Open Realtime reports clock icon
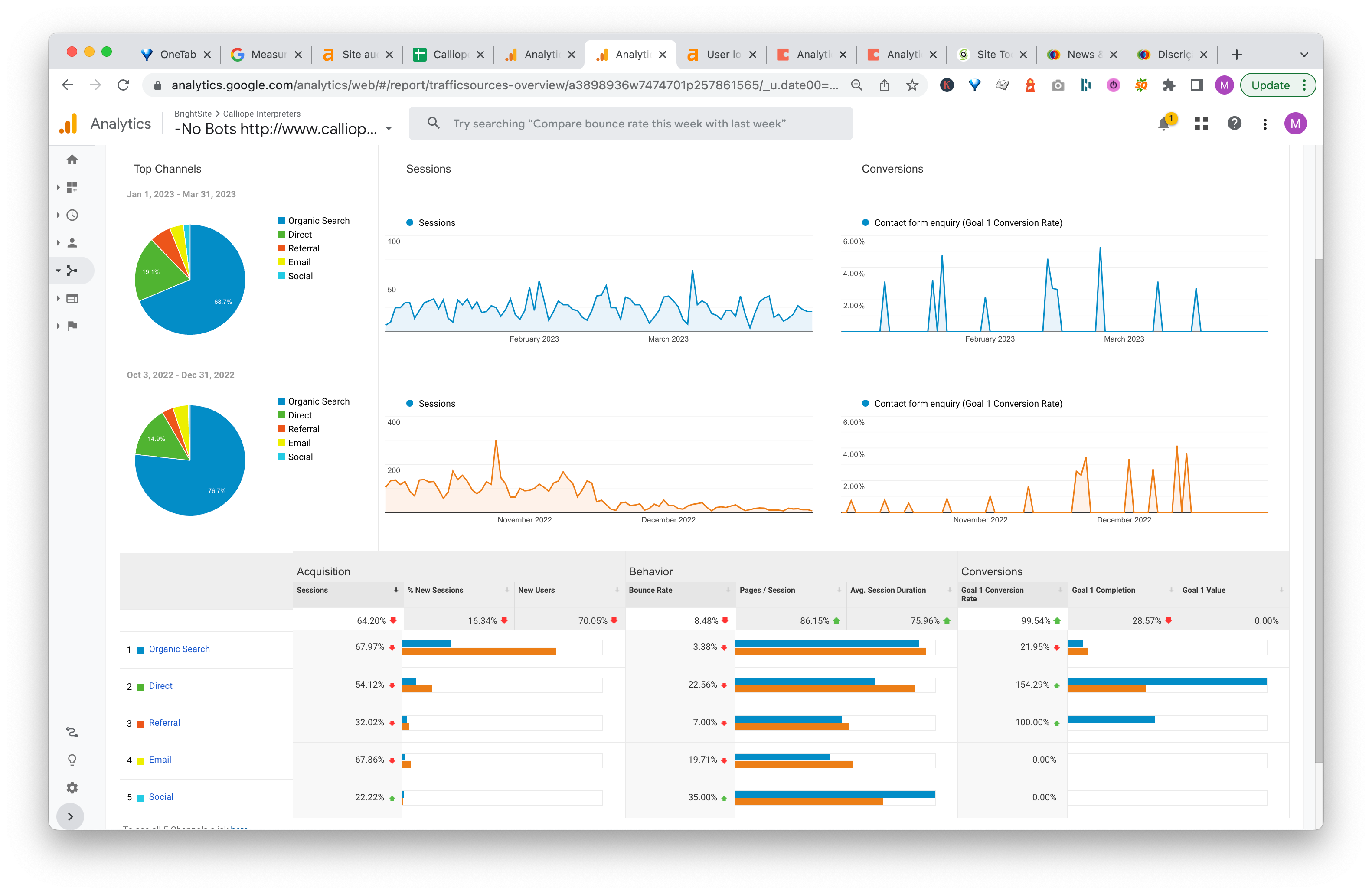Screen dimensions: 1372x894 point(72,215)
